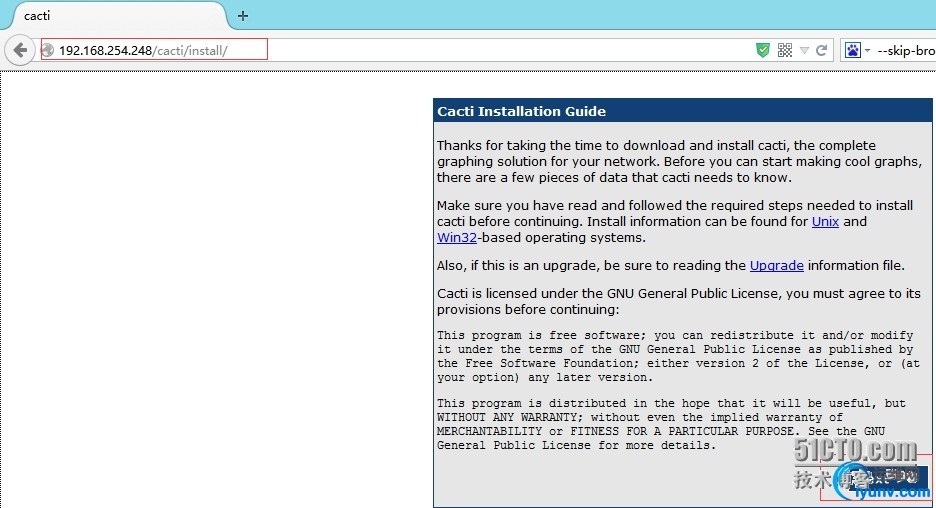
Task: Go back with the browser back arrow
Action: 20,50
